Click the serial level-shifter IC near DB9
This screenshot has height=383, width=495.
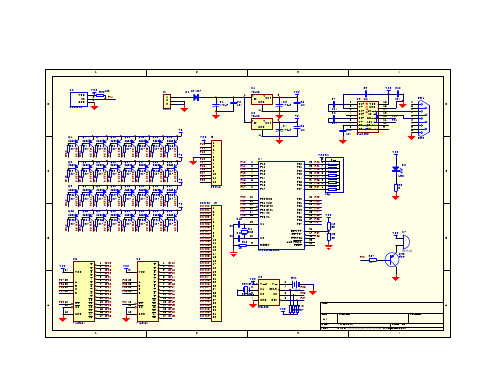(x=368, y=117)
